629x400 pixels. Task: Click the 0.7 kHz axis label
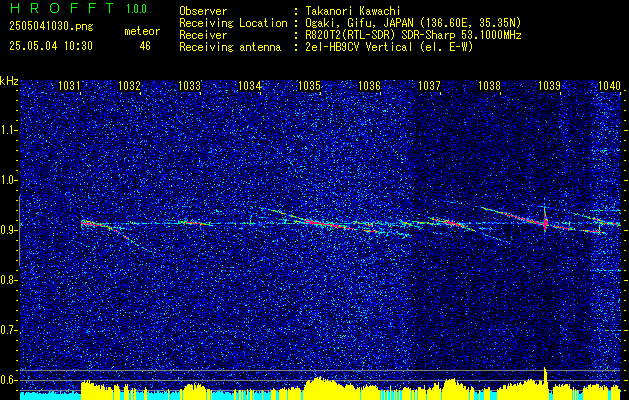coord(9,330)
